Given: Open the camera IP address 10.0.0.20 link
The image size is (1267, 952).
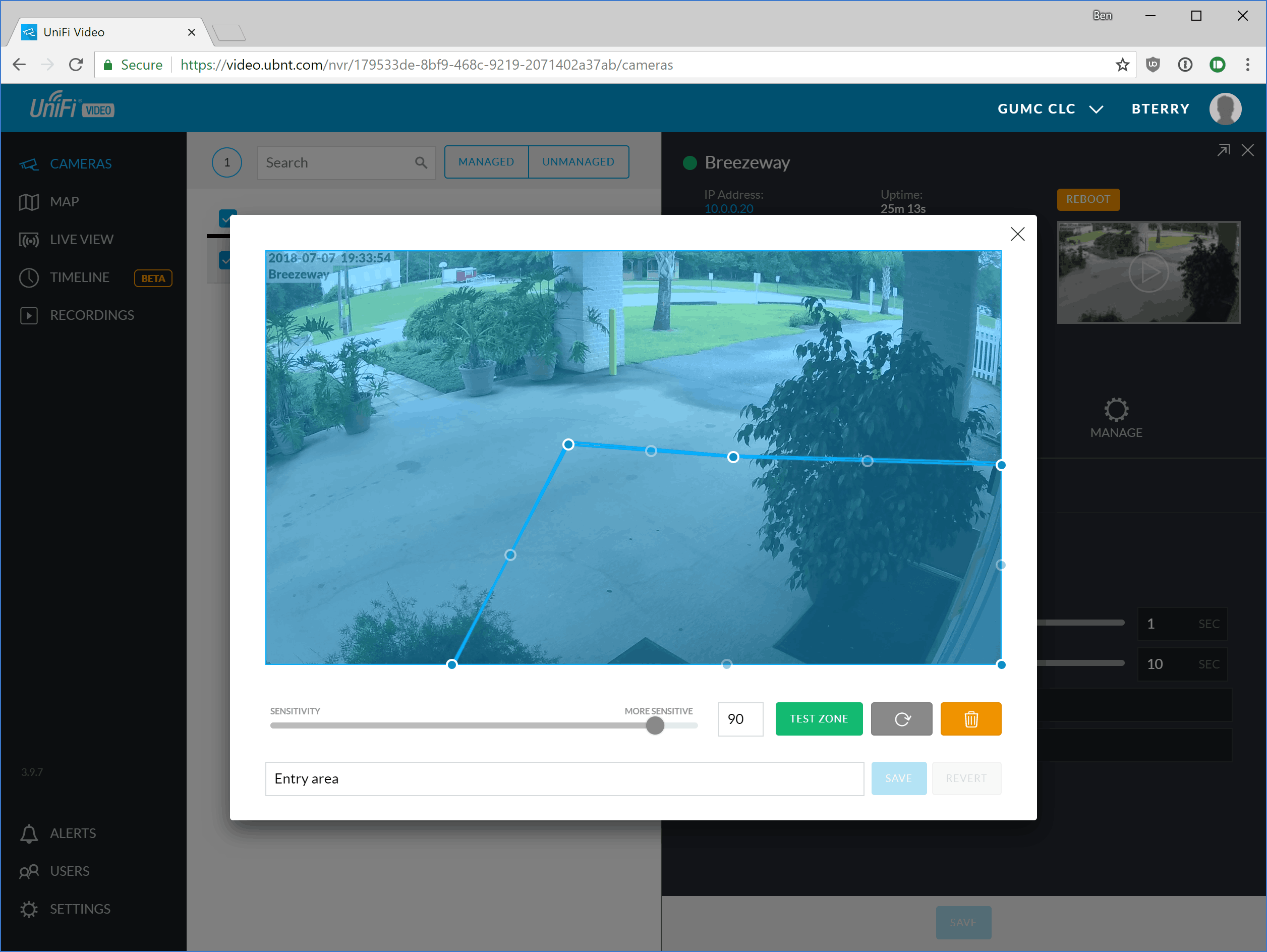Looking at the screenshot, I should 729,208.
